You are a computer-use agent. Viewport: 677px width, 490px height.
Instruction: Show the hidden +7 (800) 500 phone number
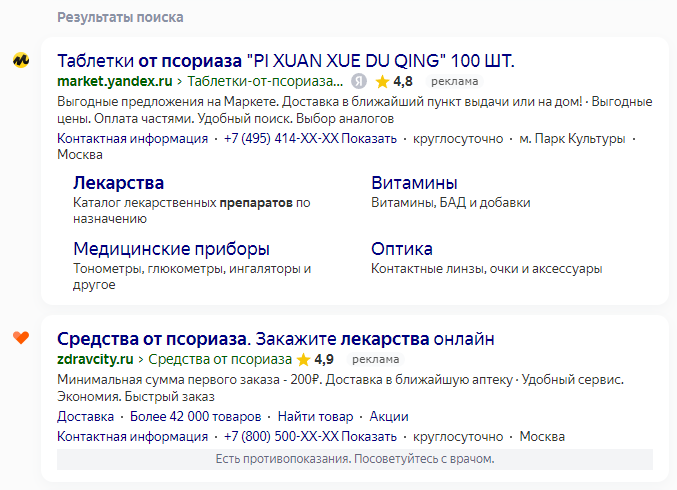(310, 436)
